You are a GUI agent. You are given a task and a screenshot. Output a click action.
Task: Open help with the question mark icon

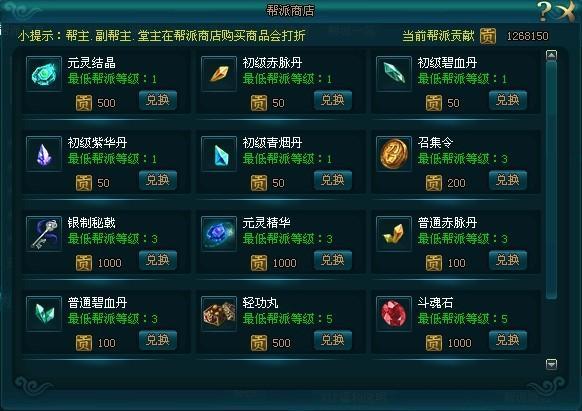(544, 10)
